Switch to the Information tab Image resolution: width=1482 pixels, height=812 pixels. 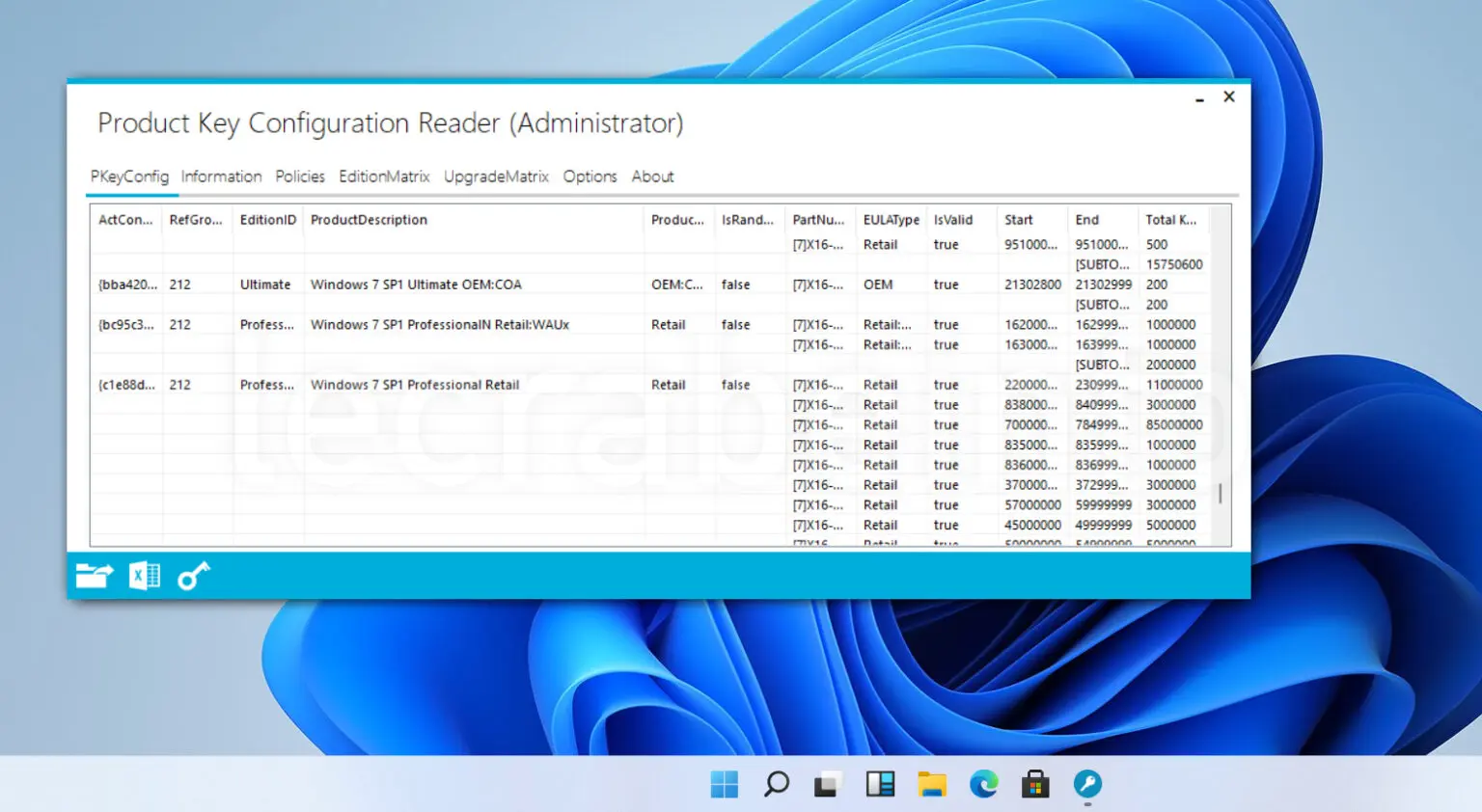221,176
